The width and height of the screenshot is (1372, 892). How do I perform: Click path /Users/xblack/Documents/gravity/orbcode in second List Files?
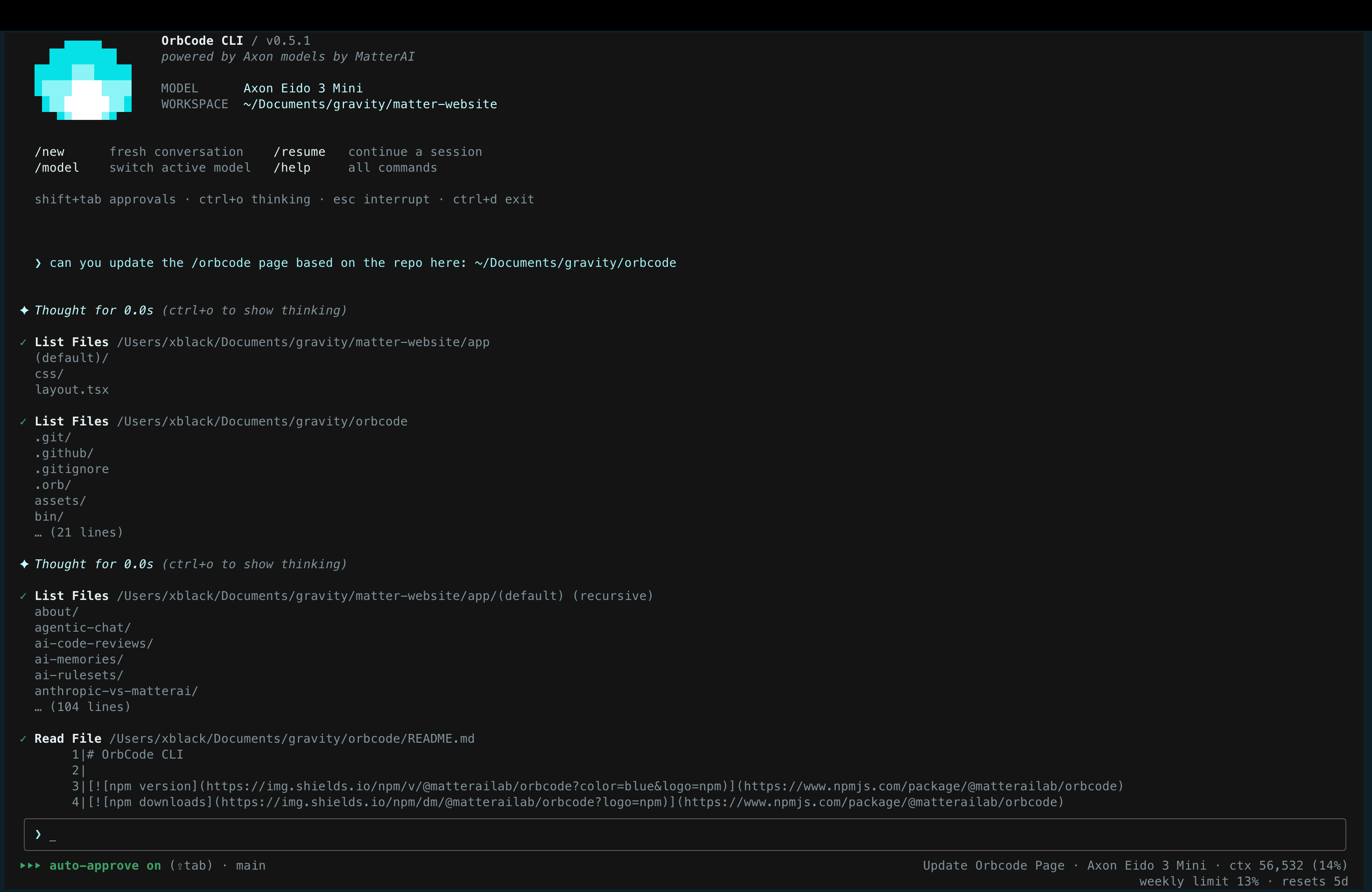(x=262, y=422)
